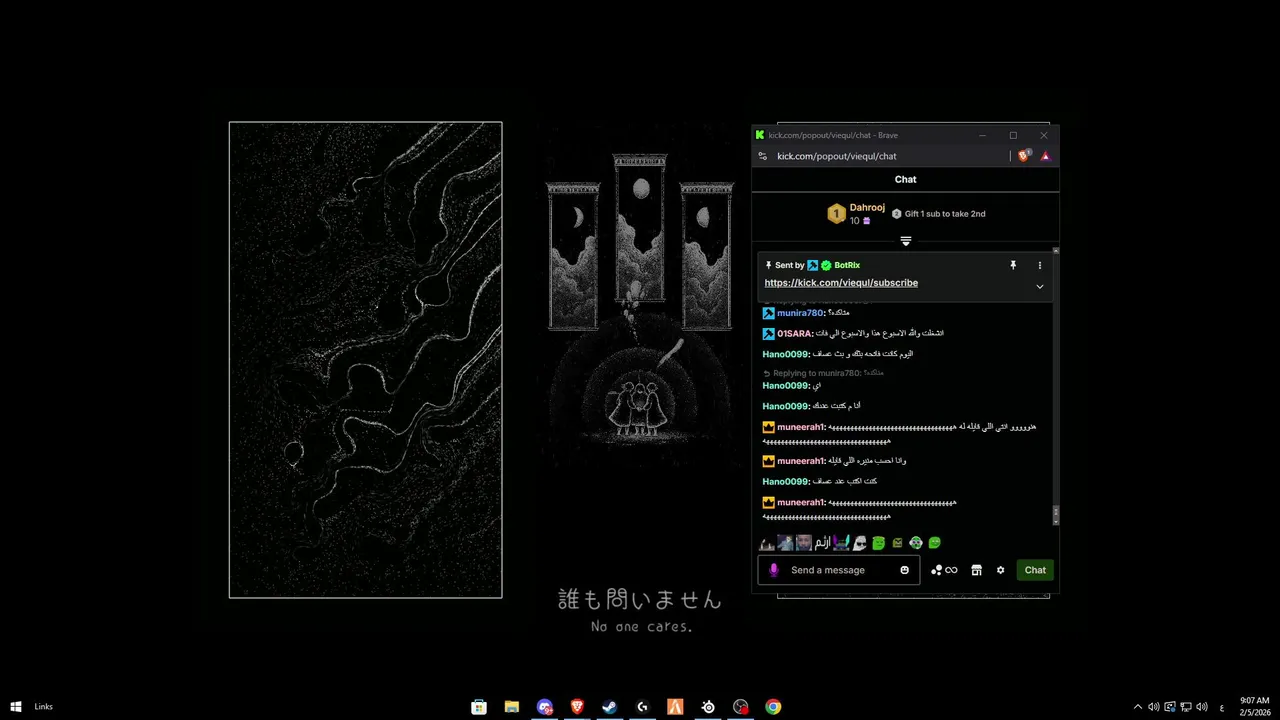Select the olive envelope emote
This screenshot has height=720, width=1280.
(x=897, y=543)
